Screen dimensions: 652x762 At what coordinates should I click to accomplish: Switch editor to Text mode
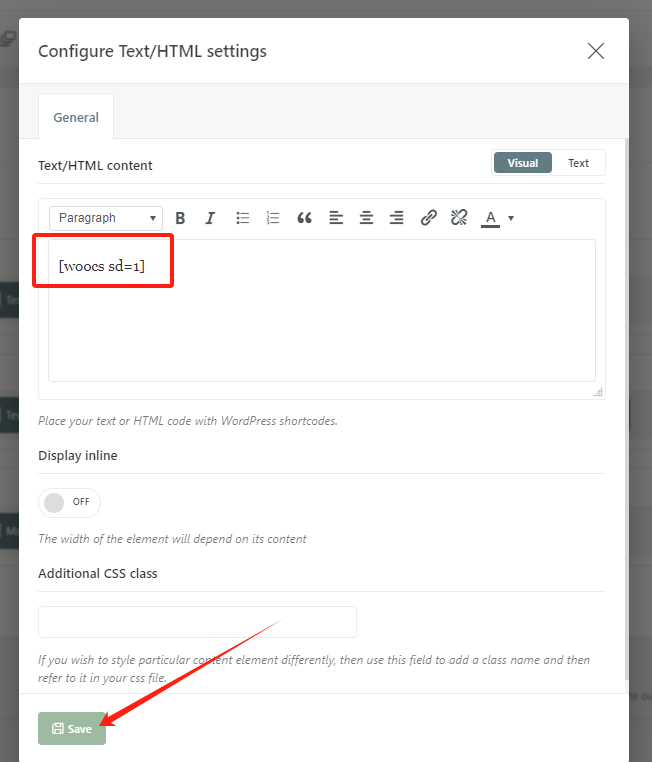click(578, 163)
